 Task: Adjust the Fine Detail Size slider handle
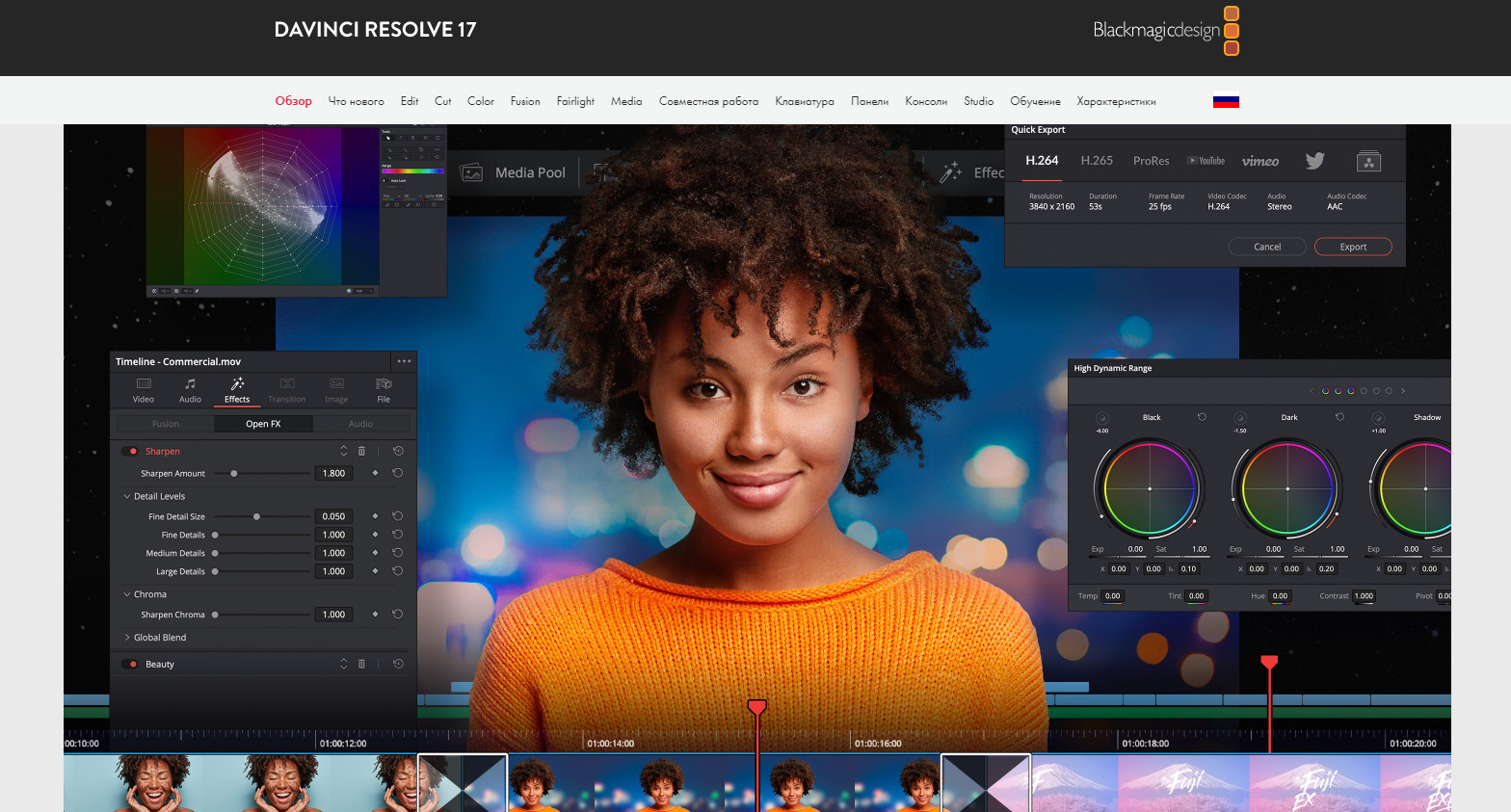point(256,516)
